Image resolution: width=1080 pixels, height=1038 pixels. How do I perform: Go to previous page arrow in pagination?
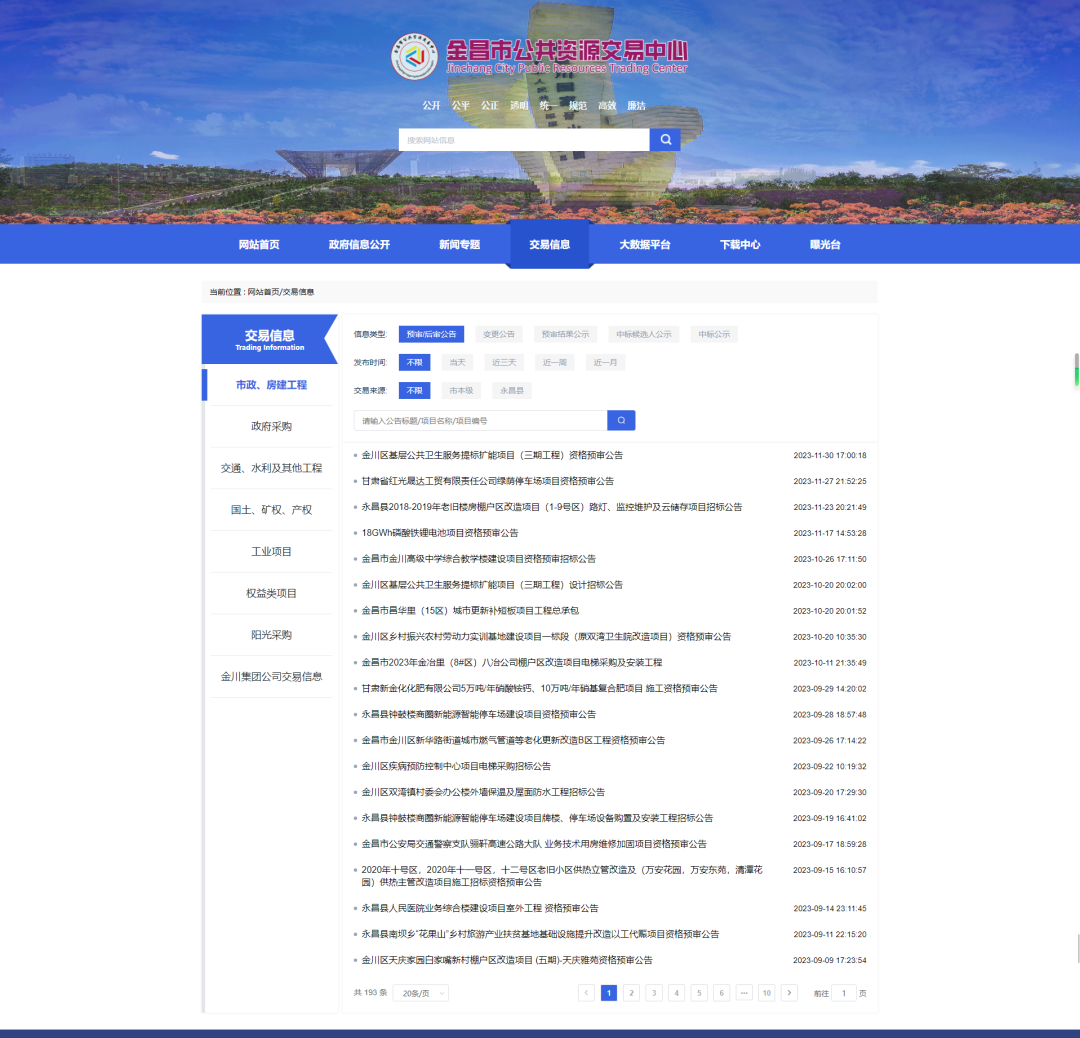click(586, 993)
